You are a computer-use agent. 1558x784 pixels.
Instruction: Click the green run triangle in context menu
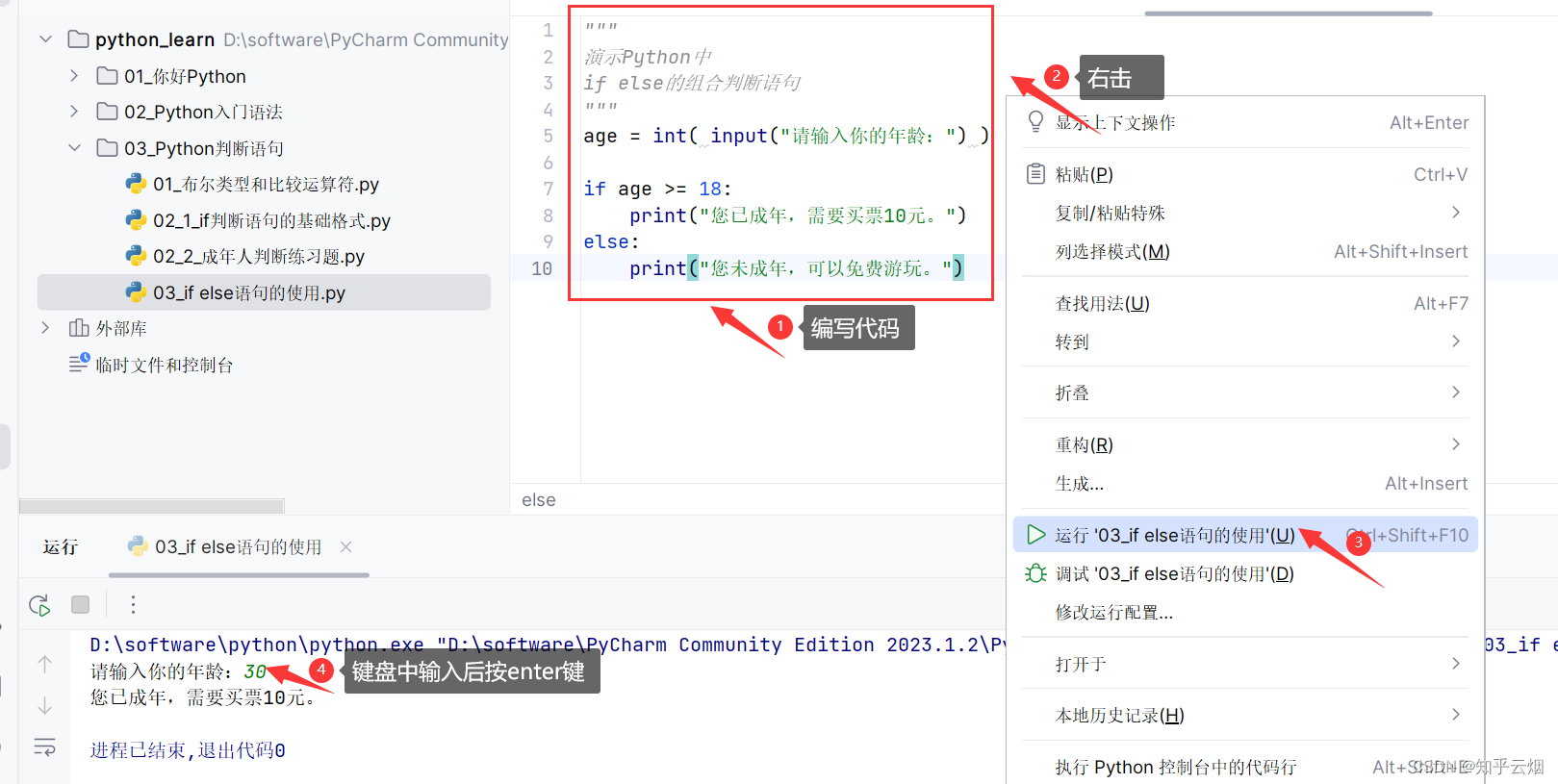(x=1036, y=535)
